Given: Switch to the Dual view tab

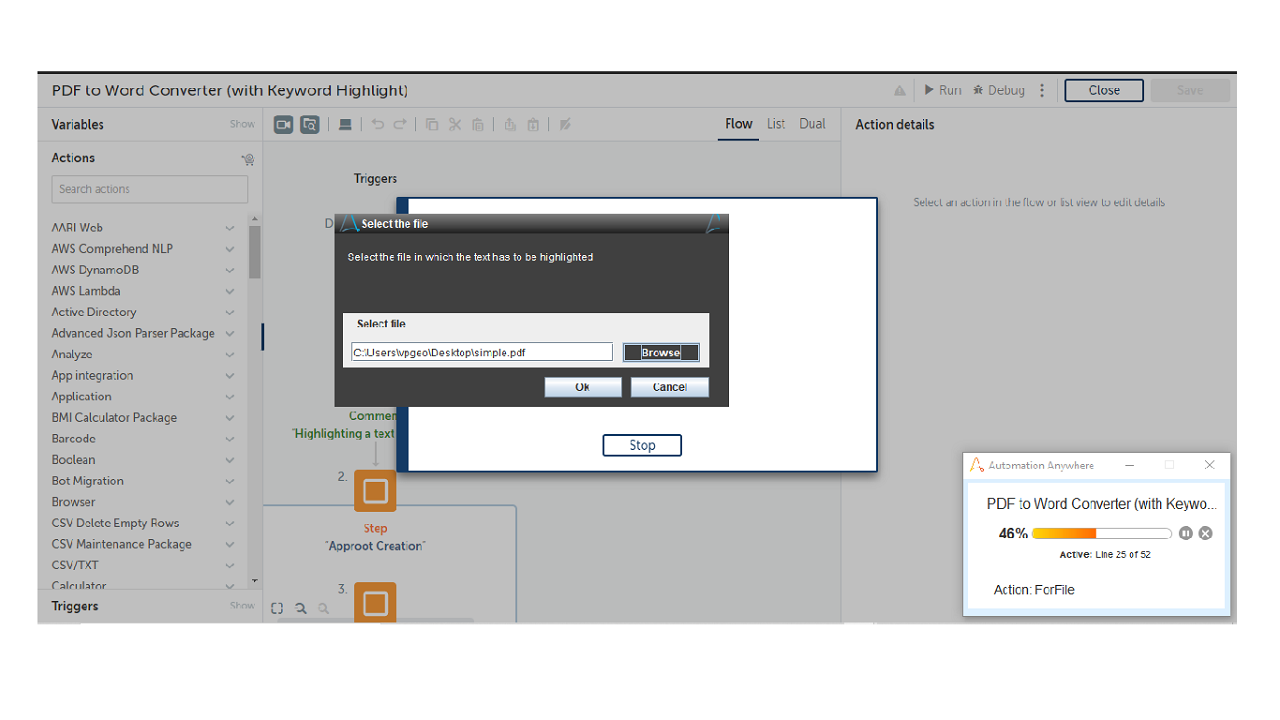Looking at the screenshot, I should 813,124.
